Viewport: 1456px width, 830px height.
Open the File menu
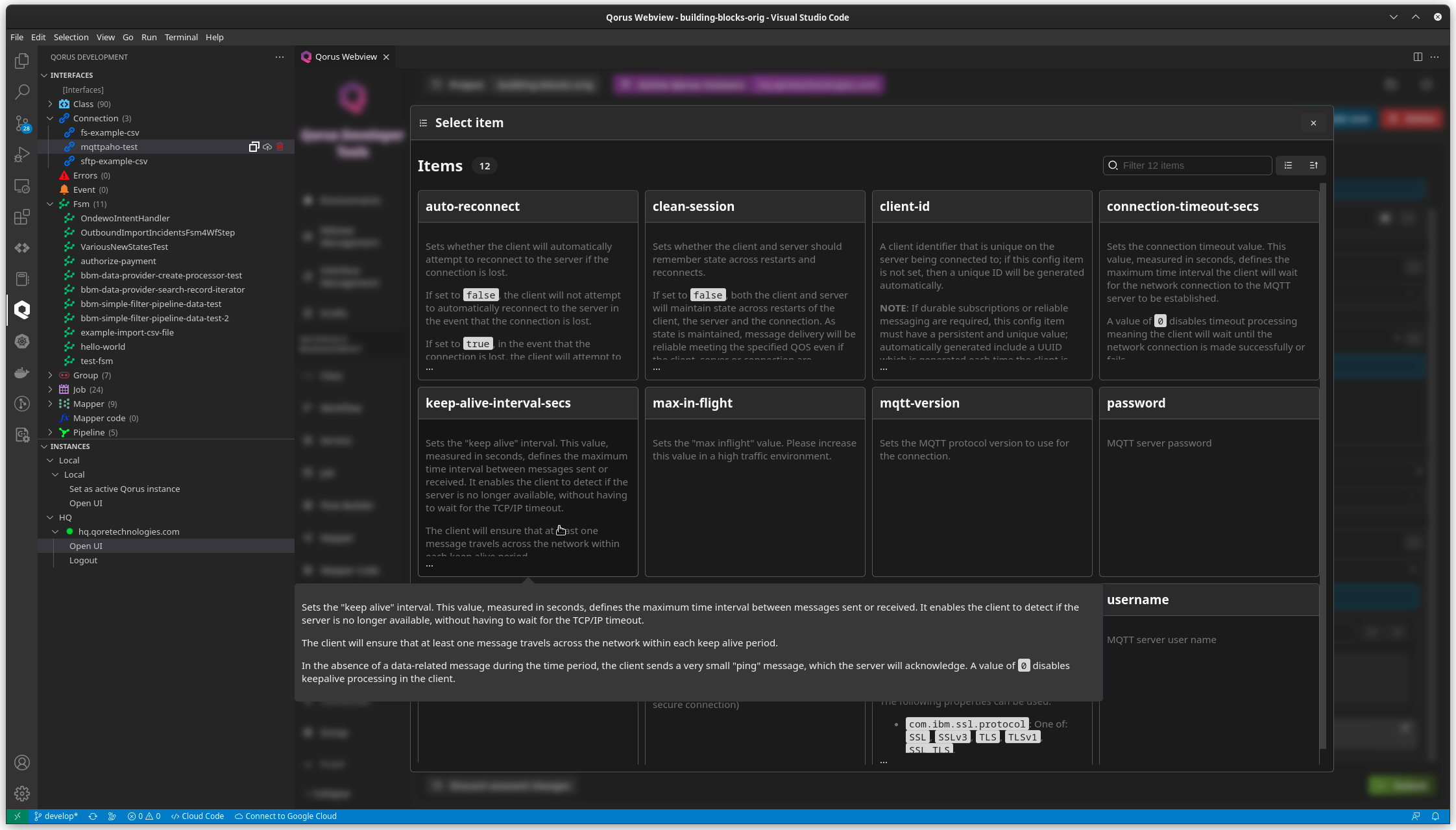pyautogui.click(x=17, y=37)
